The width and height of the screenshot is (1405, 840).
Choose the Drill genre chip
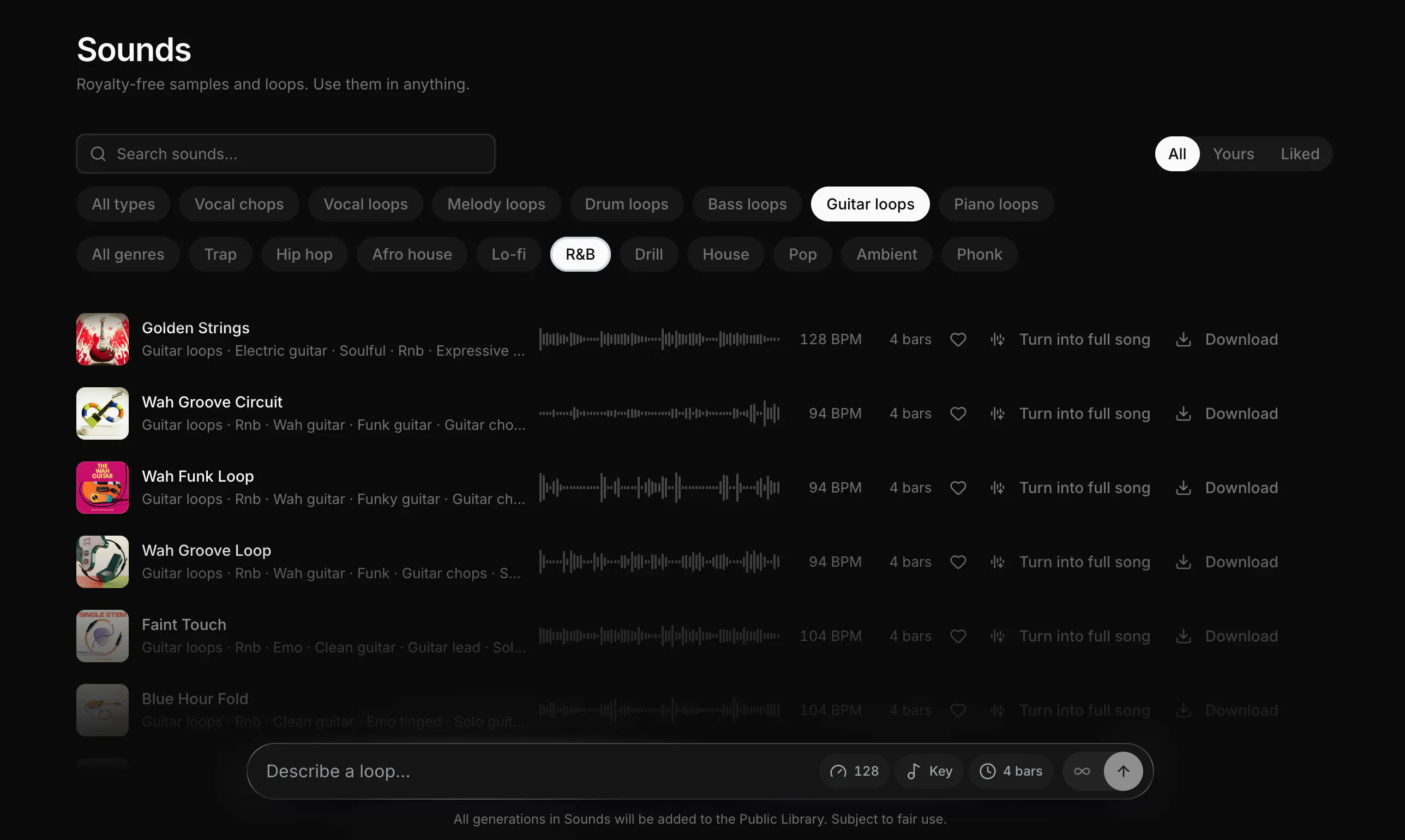pos(649,255)
